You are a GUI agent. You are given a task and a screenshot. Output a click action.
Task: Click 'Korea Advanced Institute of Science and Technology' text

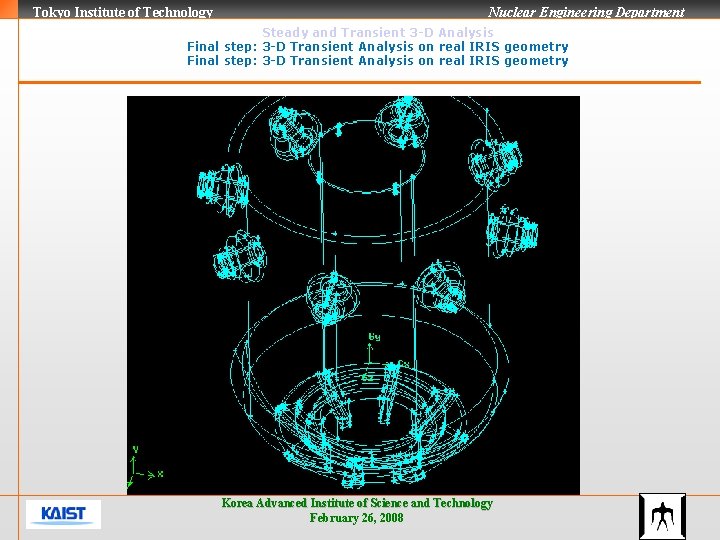357,503
